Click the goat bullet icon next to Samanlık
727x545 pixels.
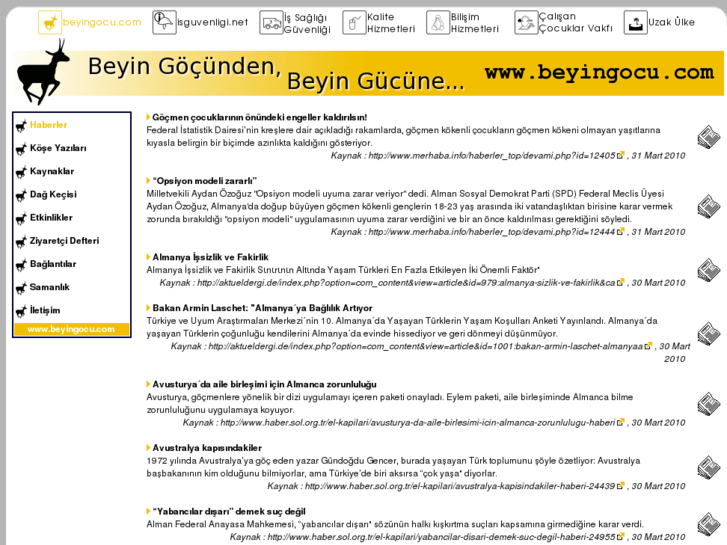[21, 288]
